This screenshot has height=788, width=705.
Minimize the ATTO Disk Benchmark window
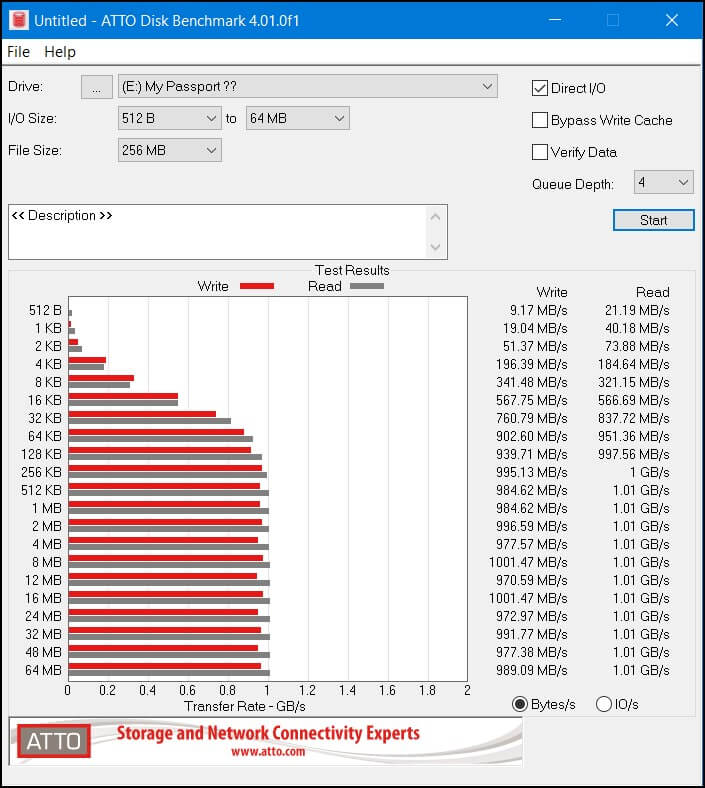(x=555, y=20)
